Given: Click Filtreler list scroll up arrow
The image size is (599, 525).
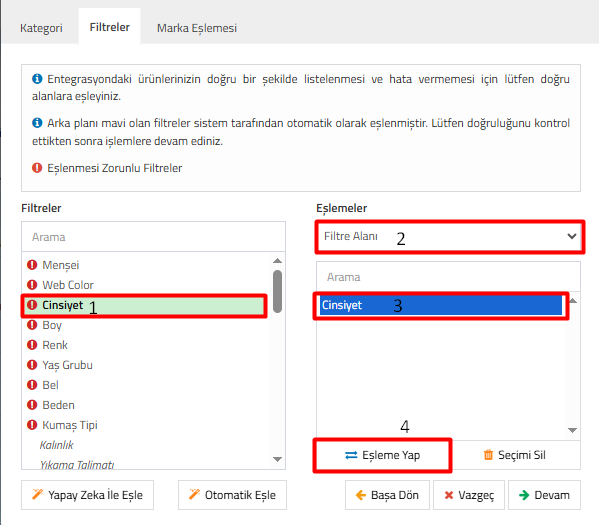Looking at the screenshot, I should [x=278, y=261].
